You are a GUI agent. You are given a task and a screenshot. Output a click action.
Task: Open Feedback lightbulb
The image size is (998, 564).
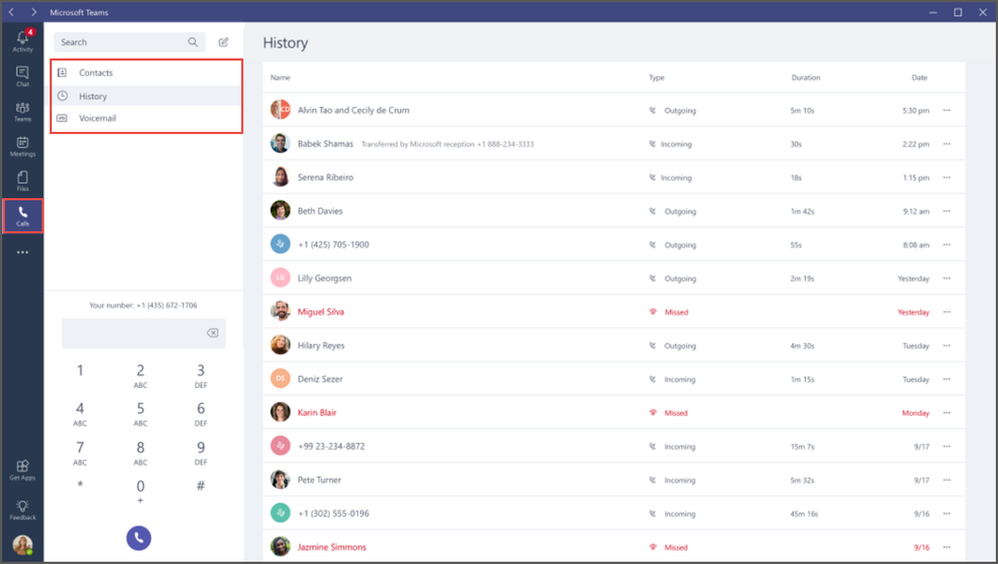(x=22, y=510)
